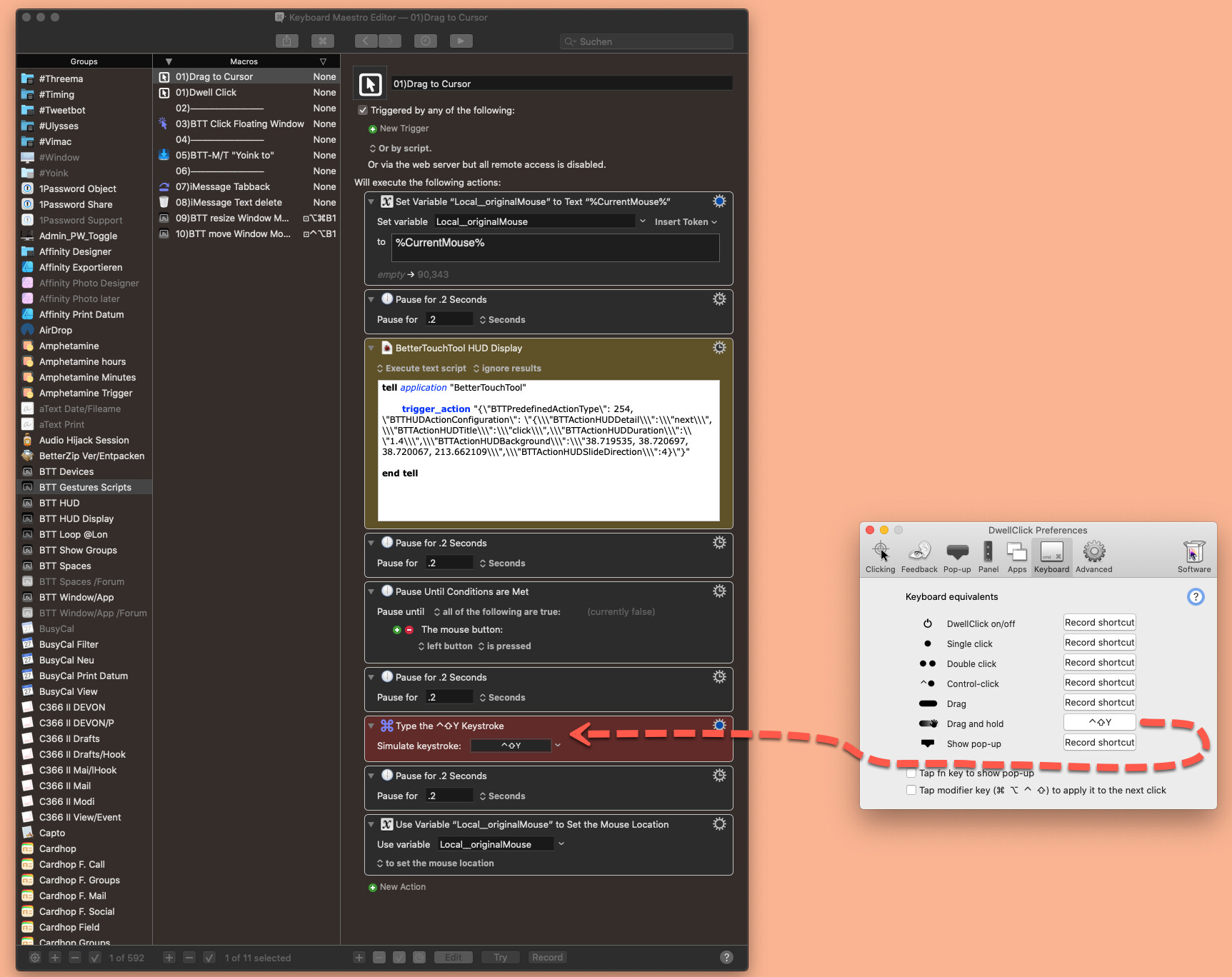
Task: Click the Try button
Action: [x=501, y=958]
